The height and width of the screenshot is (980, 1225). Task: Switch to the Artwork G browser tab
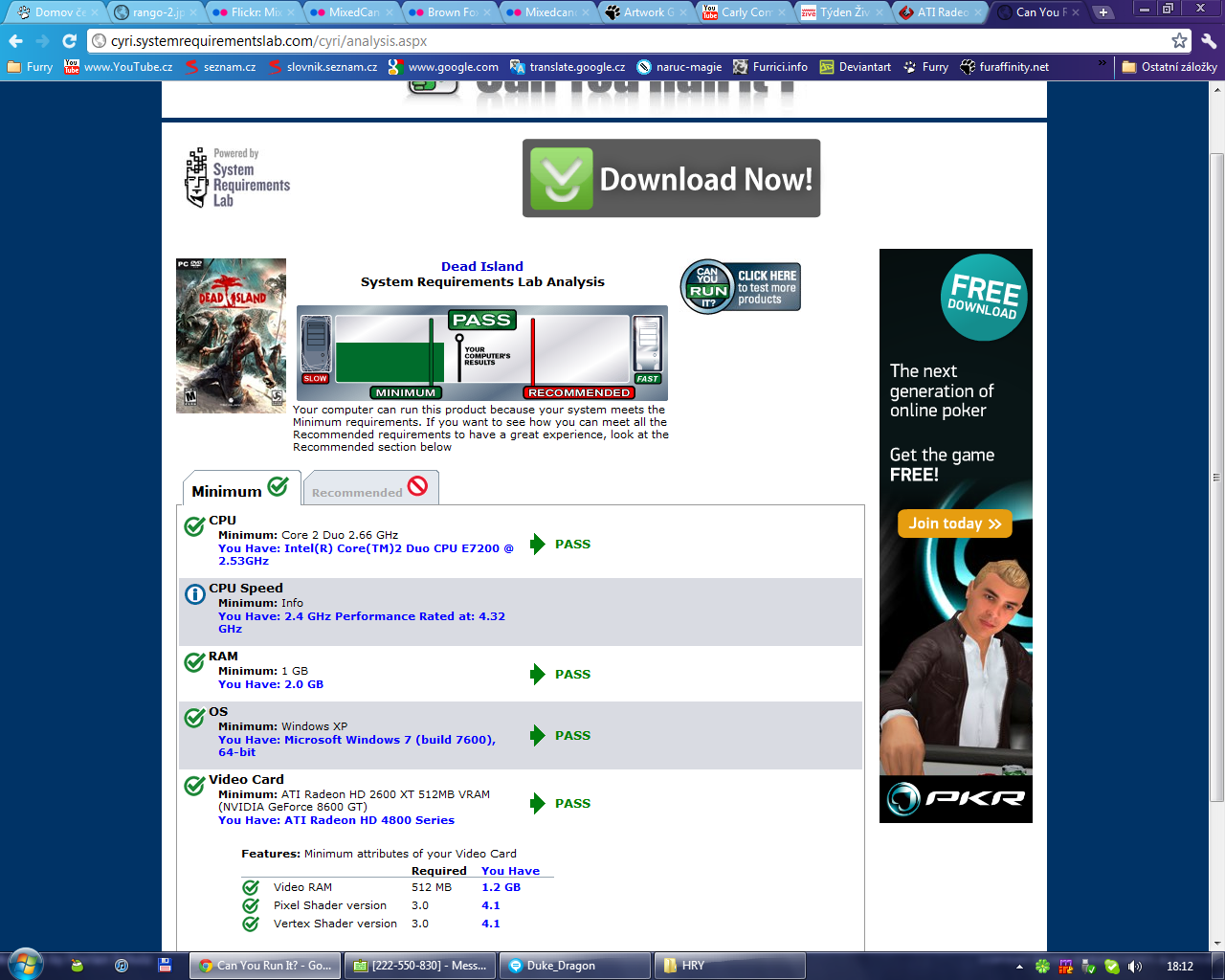[x=648, y=12]
